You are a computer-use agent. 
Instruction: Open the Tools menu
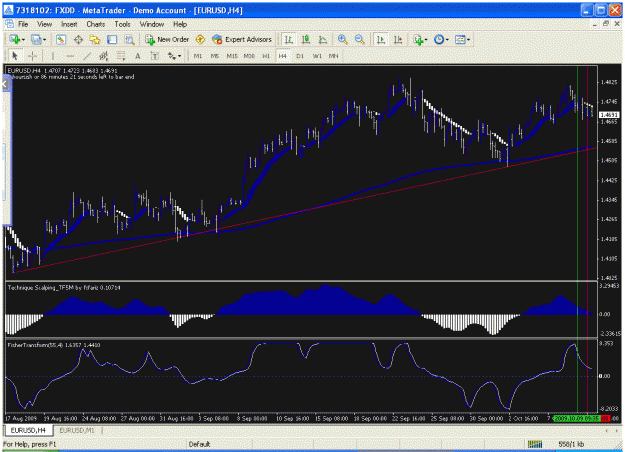[122, 24]
